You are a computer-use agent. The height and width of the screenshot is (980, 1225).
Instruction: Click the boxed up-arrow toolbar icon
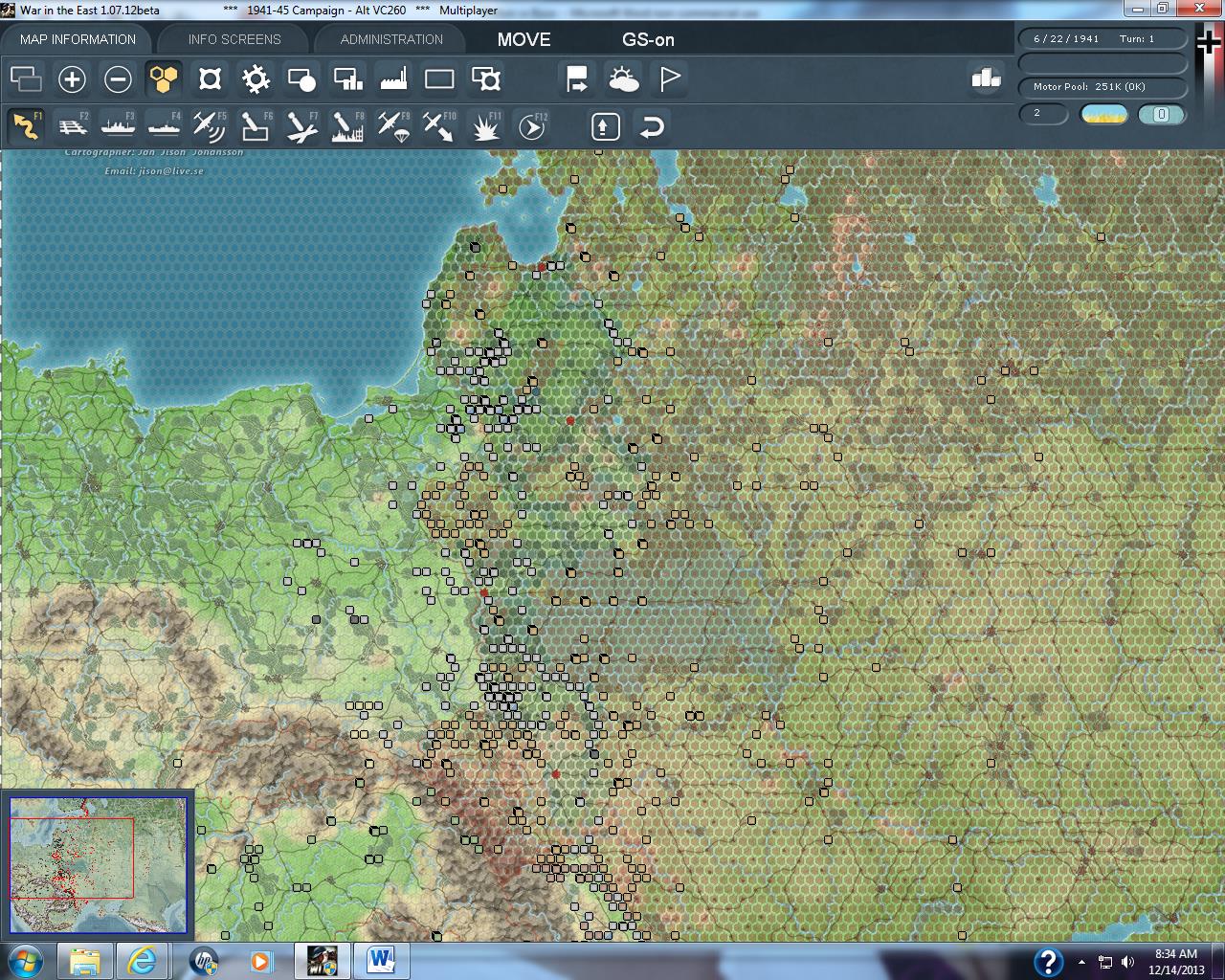(605, 126)
